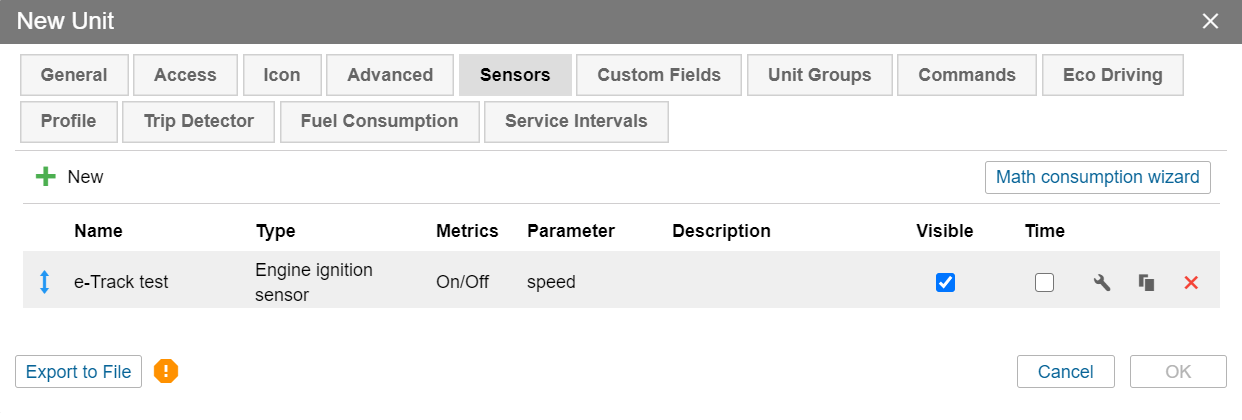Switch to the General tab
The height and width of the screenshot is (420, 1242).
click(x=74, y=75)
